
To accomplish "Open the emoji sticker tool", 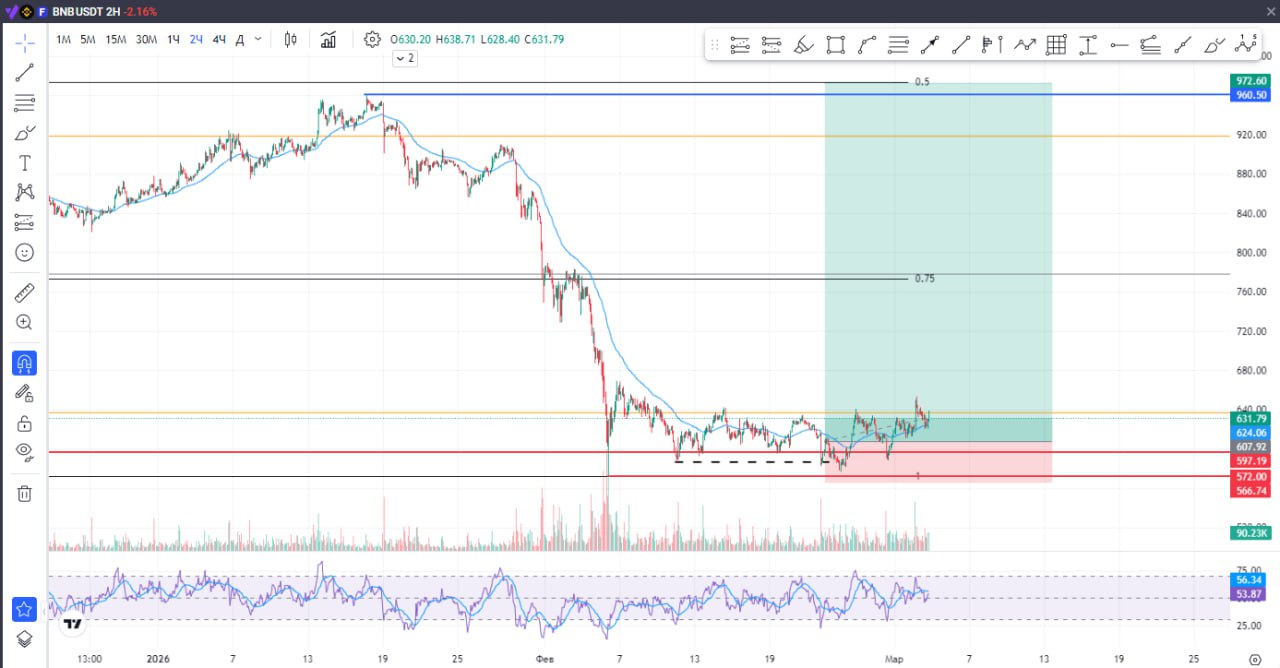I will point(25,253).
